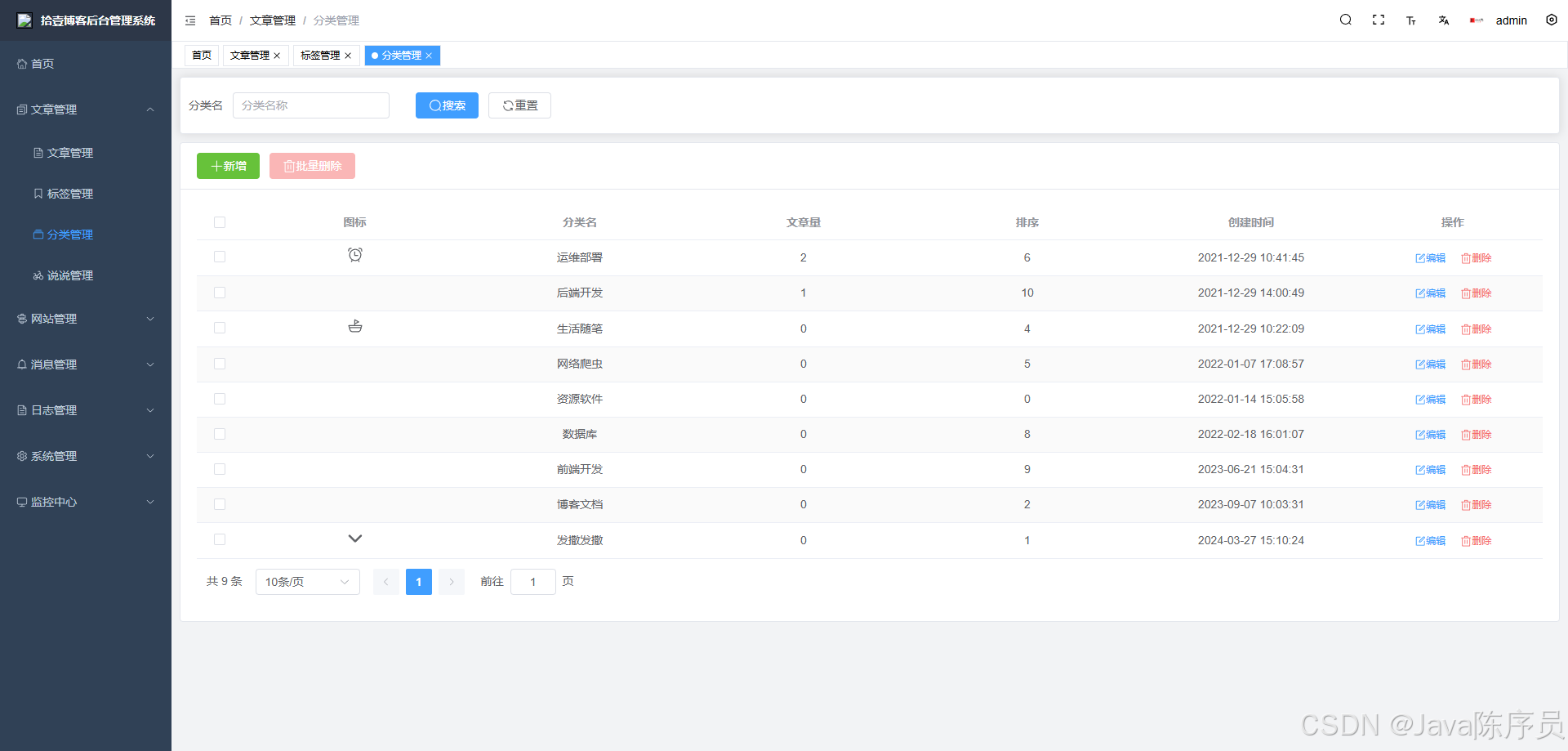
Task: Click the bowl icon for 生活随笔
Action: (x=355, y=326)
